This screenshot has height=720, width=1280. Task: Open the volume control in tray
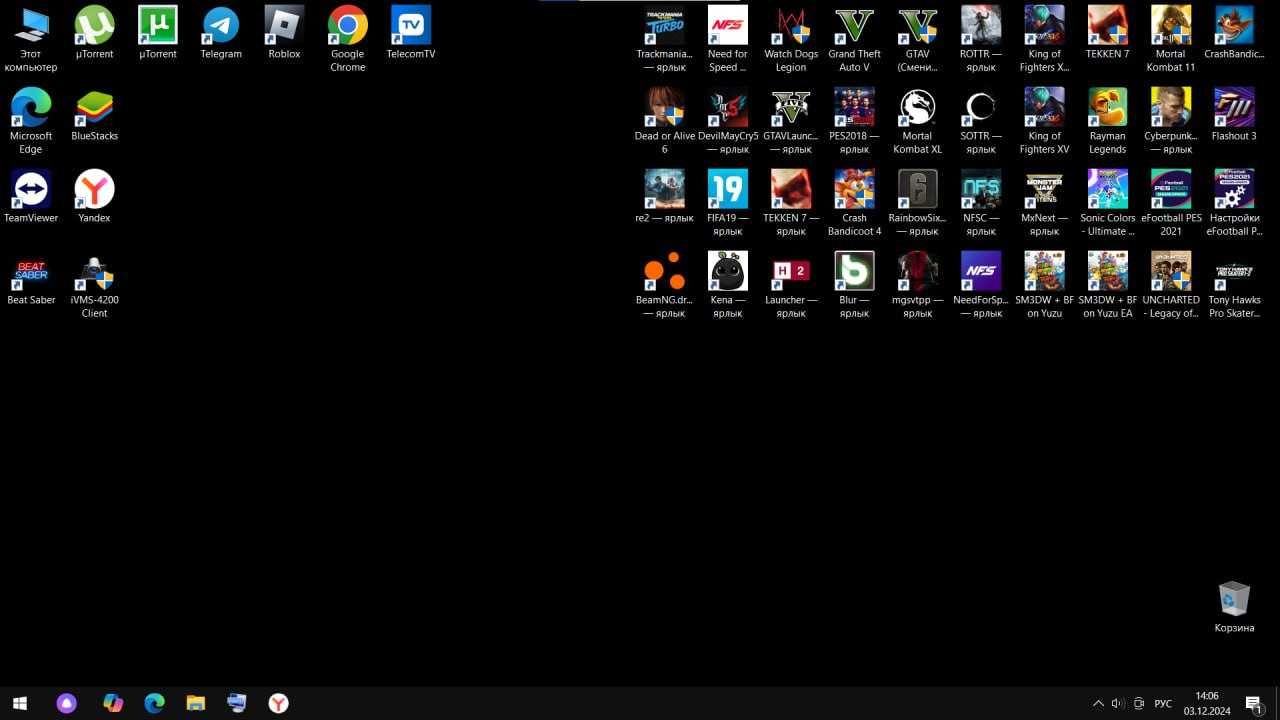click(1118, 703)
